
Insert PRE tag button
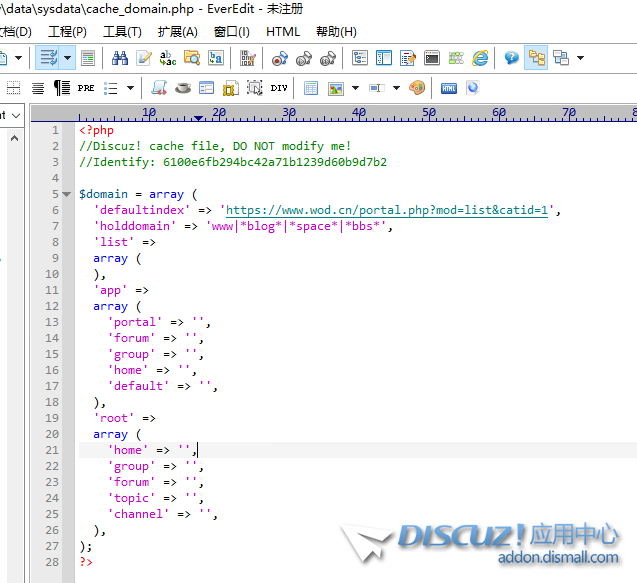86,88
